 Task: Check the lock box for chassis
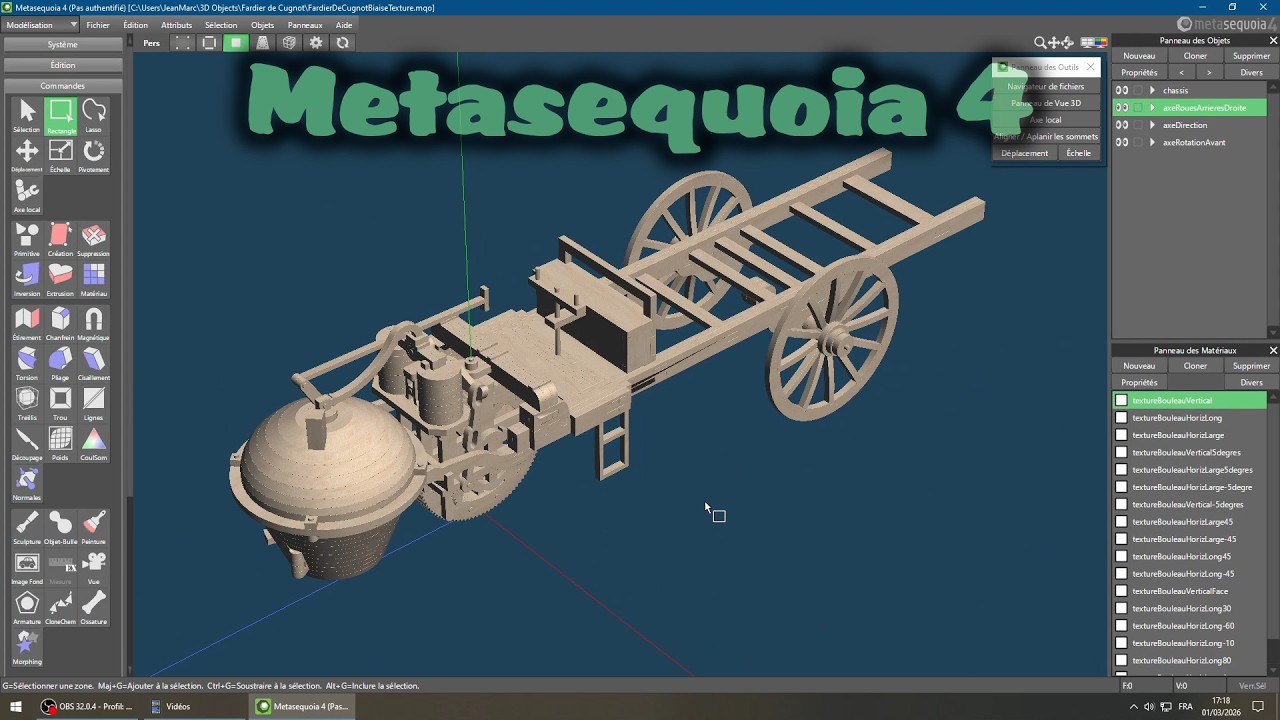(x=1138, y=90)
